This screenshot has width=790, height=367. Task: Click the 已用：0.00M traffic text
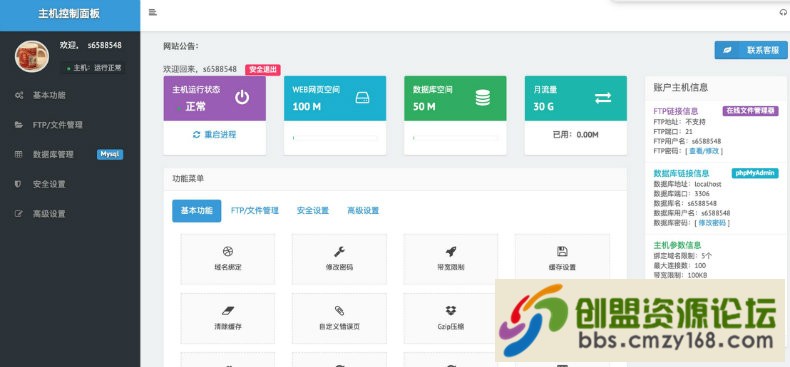click(575, 135)
